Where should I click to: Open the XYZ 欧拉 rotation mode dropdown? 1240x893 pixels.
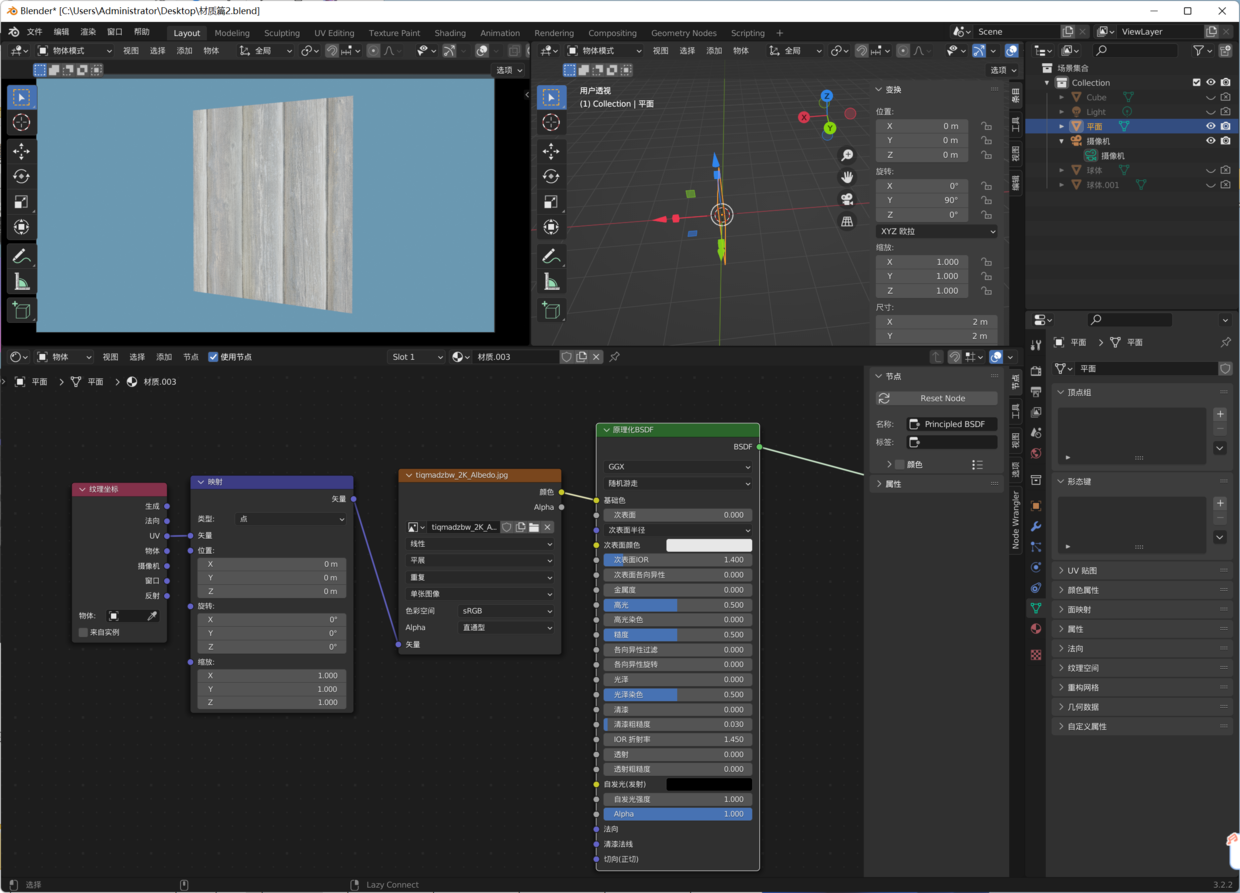coord(936,231)
